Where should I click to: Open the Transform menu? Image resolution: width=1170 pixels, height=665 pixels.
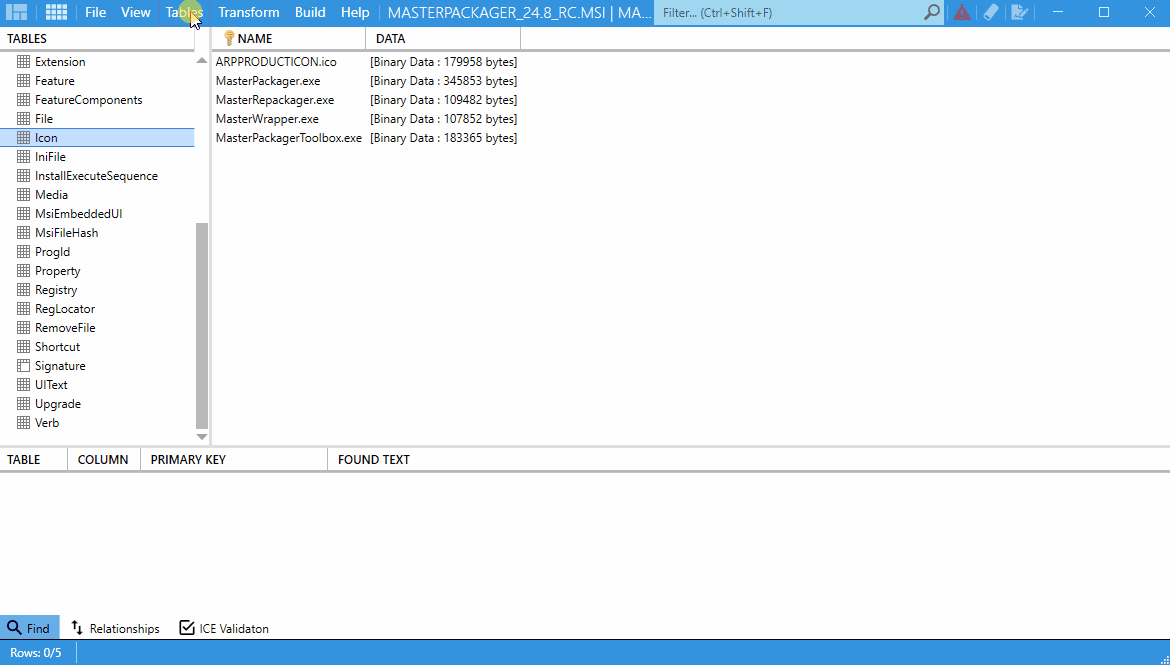(x=248, y=13)
